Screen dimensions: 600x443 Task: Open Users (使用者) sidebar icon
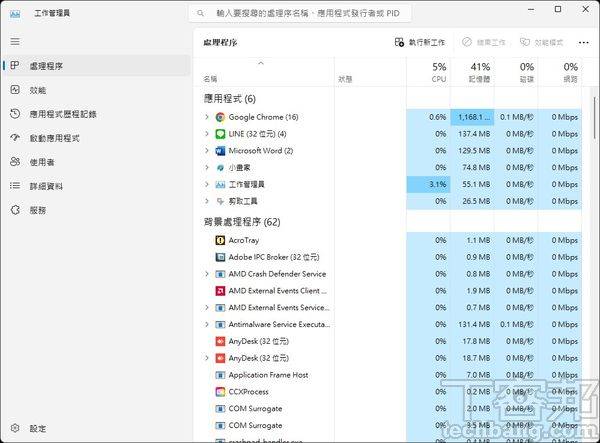pyautogui.click(x=15, y=162)
